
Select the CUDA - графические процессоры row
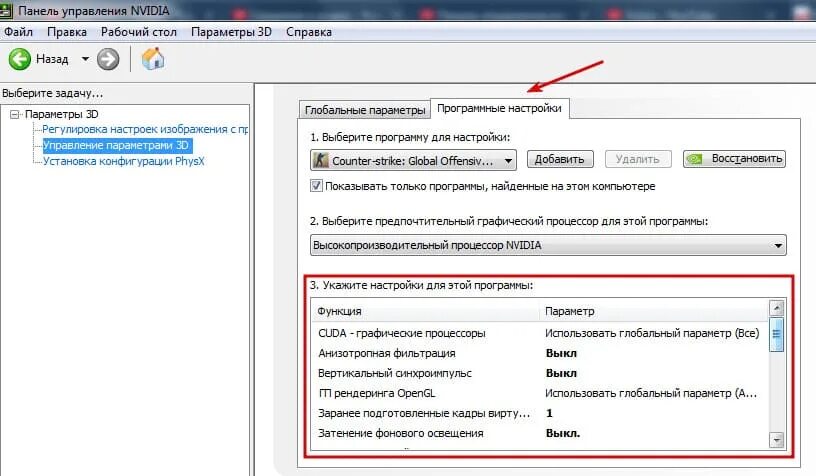tap(540, 333)
